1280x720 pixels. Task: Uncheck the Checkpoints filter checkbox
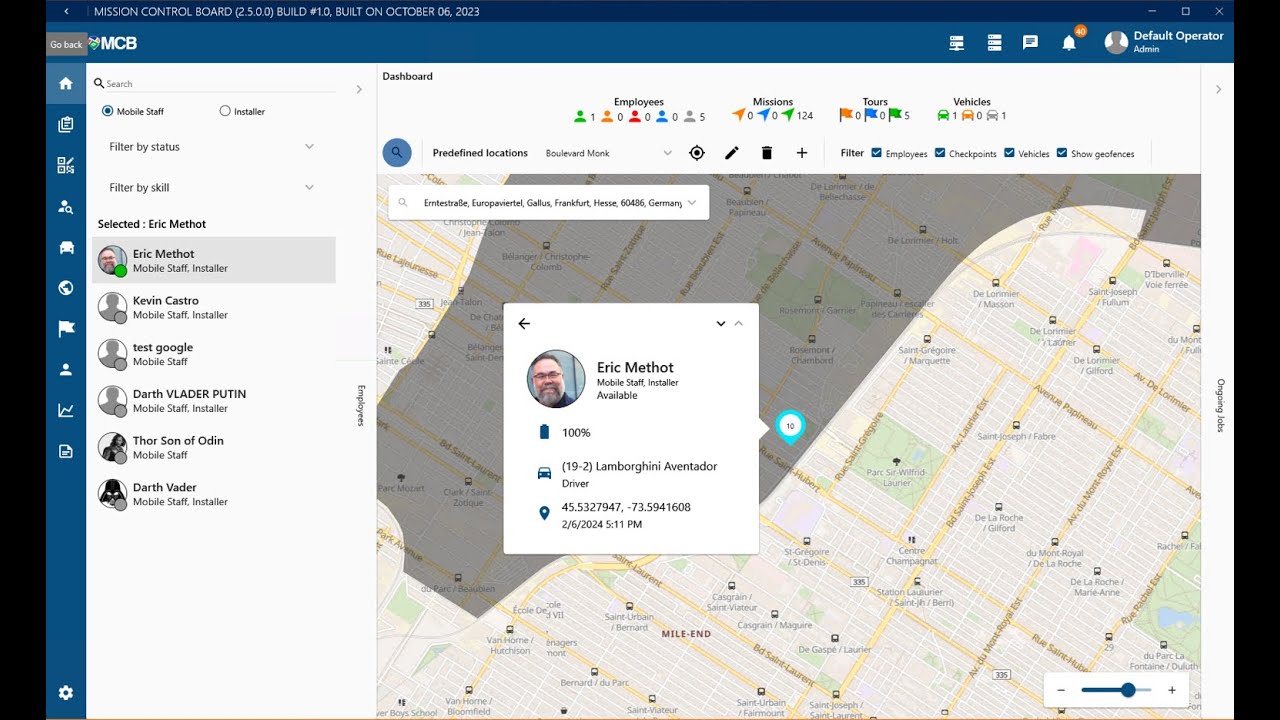pyautogui.click(x=940, y=153)
